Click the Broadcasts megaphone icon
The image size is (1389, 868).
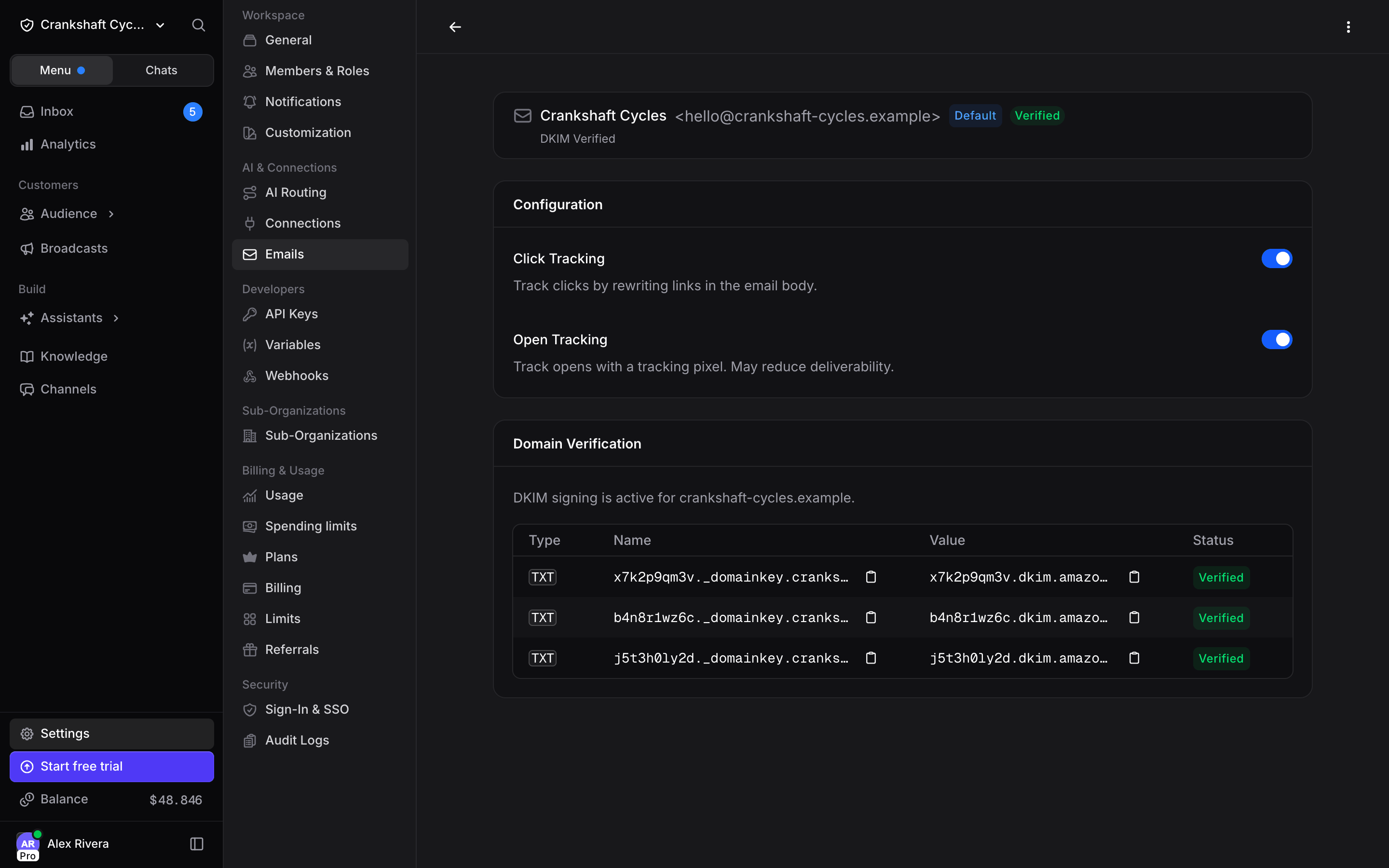coord(27,248)
